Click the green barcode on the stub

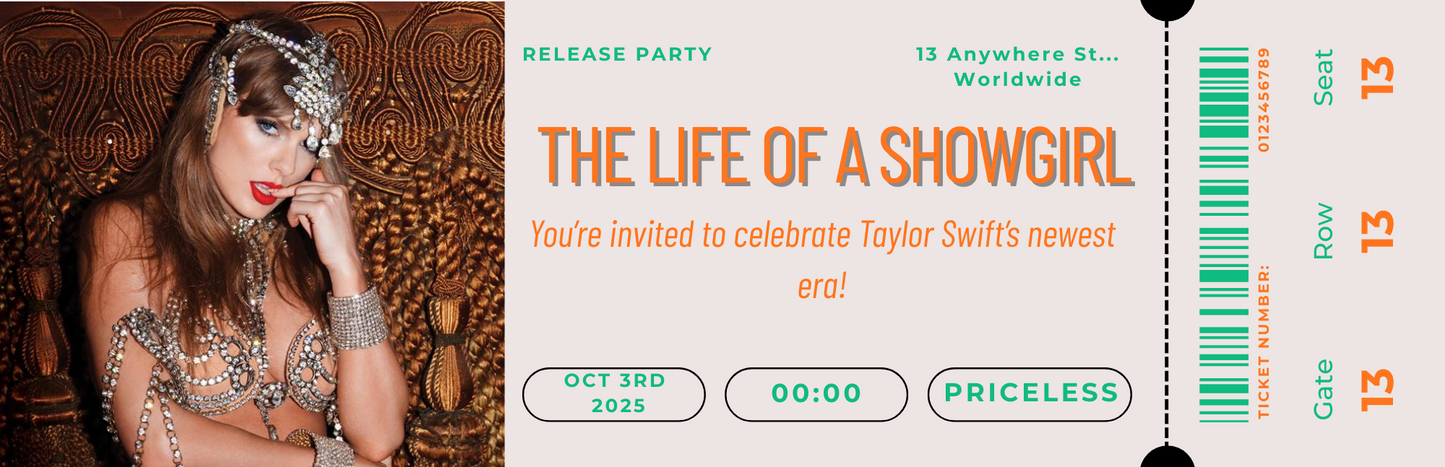pos(1223,234)
